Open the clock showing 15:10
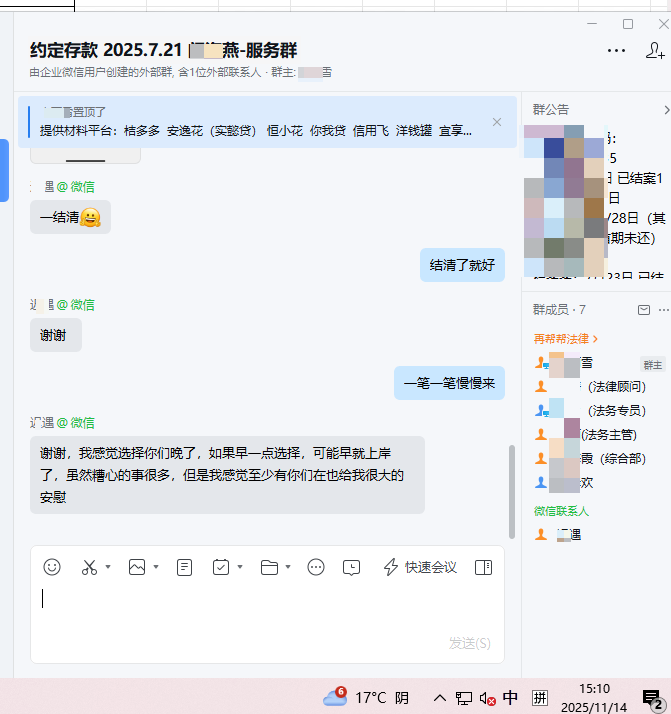 (x=594, y=698)
